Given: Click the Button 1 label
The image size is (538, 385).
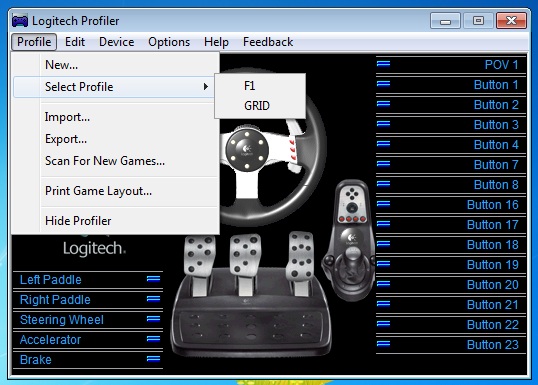Looking at the screenshot, I should pos(496,85).
